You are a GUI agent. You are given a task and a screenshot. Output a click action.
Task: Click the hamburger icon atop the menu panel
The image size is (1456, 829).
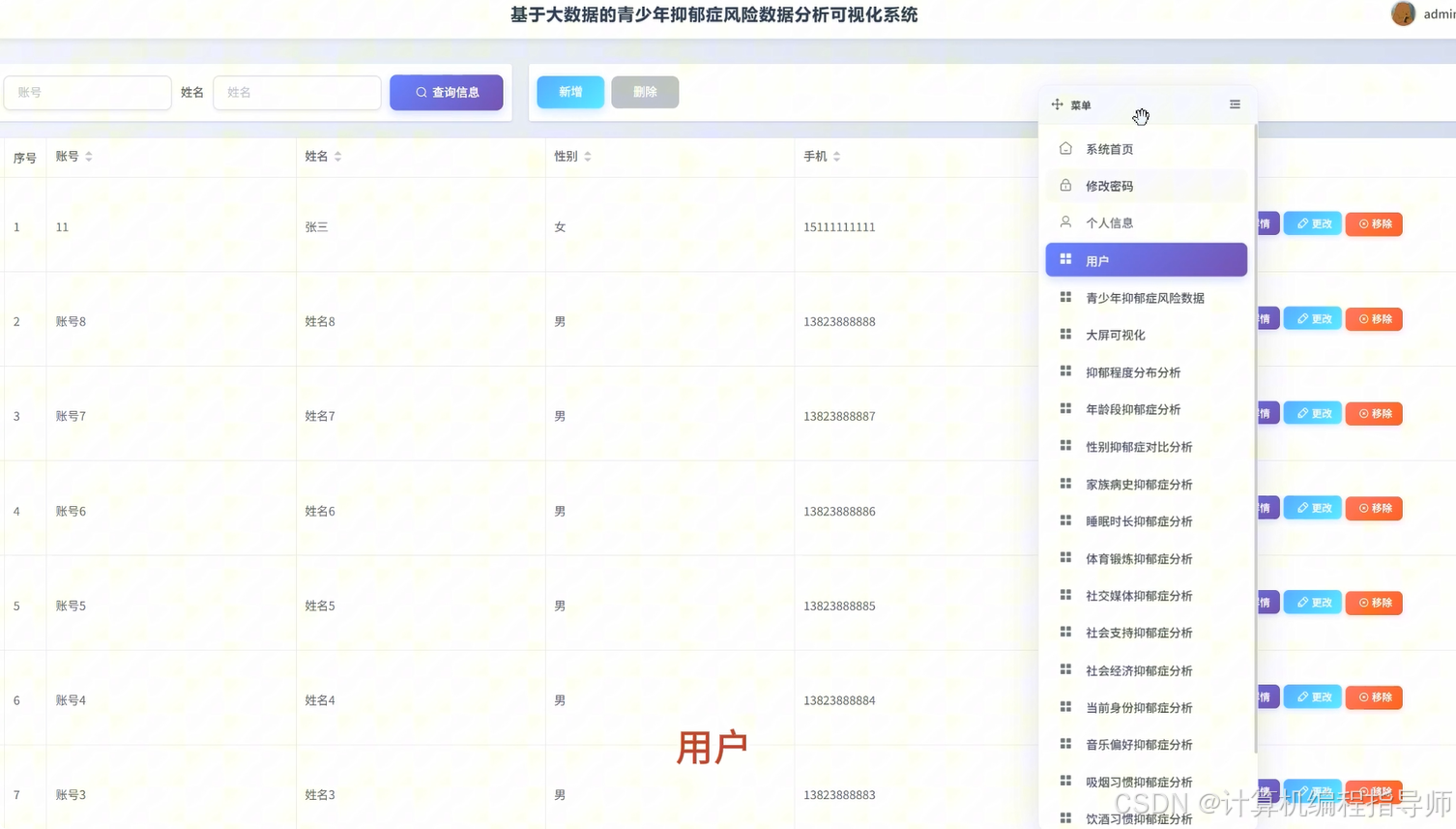tap(1234, 104)
